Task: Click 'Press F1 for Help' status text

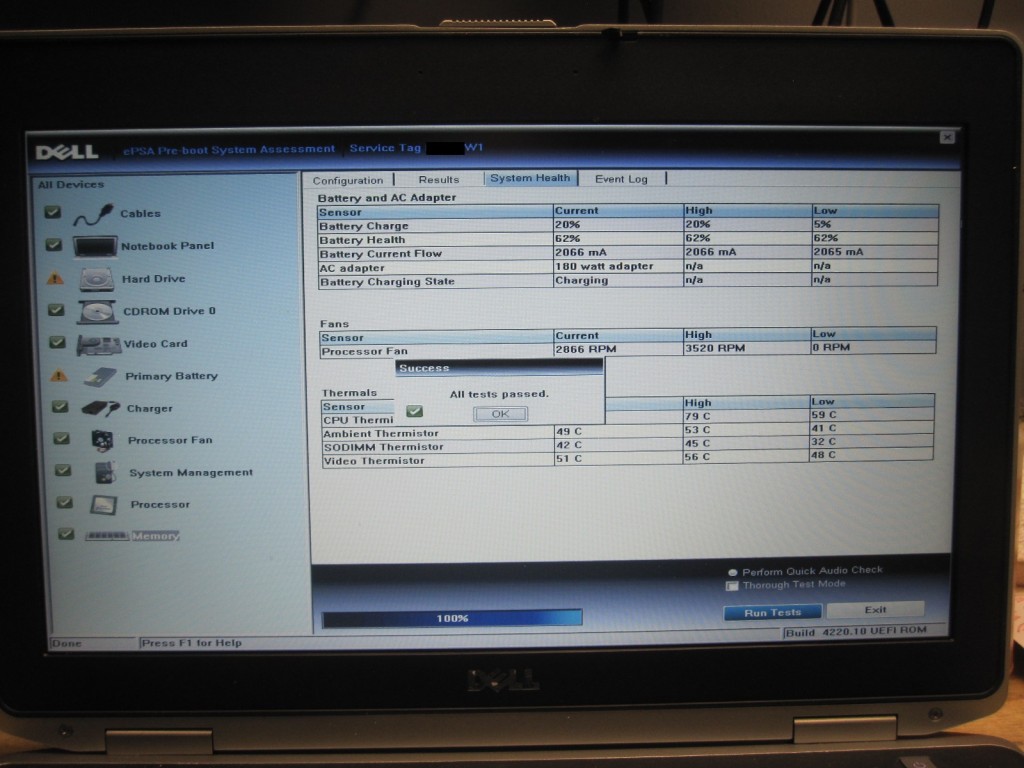Action: 191,643
